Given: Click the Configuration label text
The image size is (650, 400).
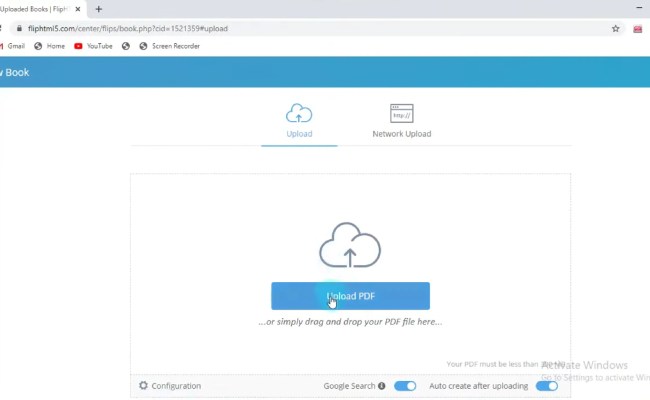Looking at the screenshot, I should (x=176, y=386).
